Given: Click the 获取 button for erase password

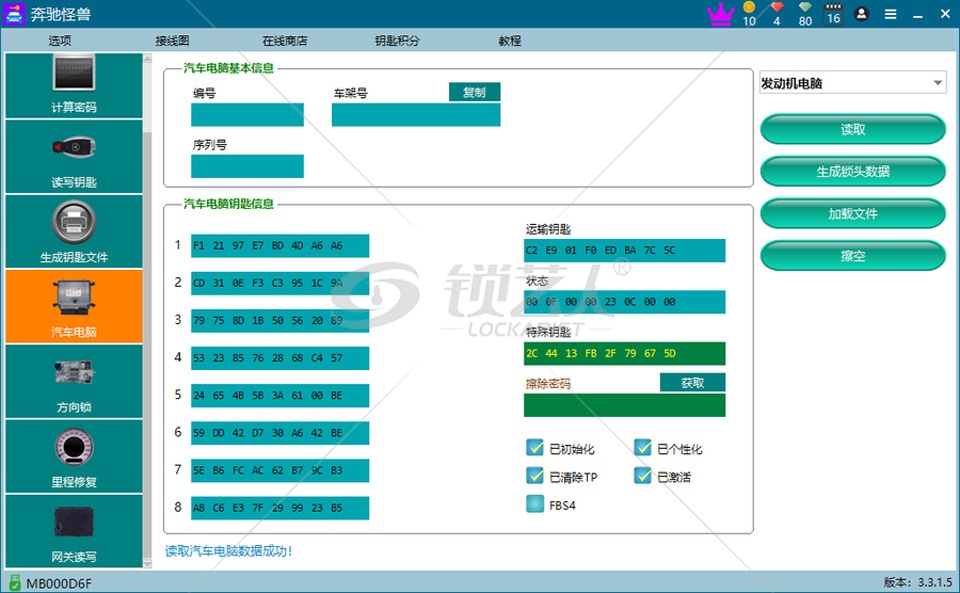Looking at the screenshot, I should click(692, 382).
